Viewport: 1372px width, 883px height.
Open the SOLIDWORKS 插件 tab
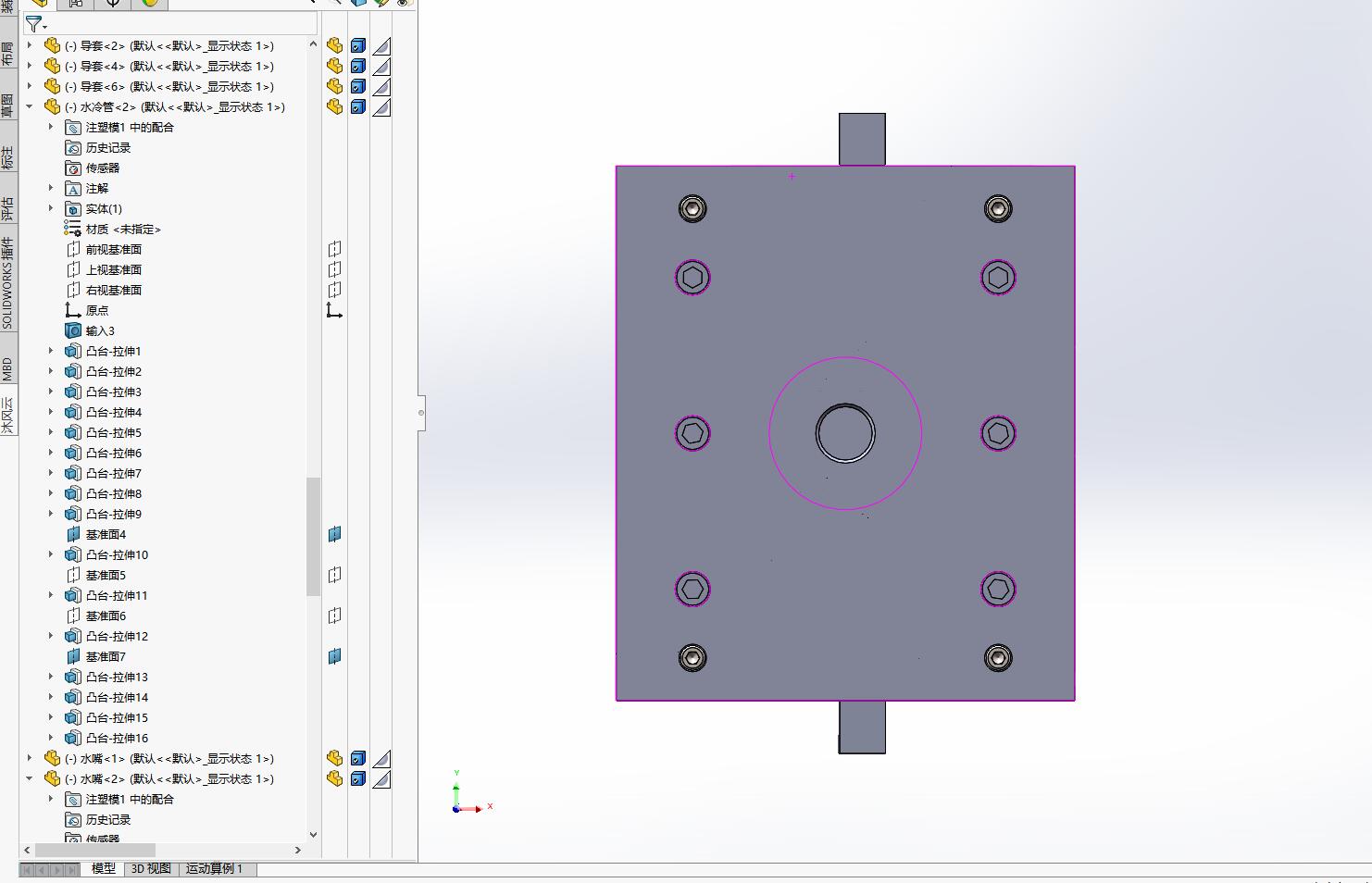pos(7,283)
